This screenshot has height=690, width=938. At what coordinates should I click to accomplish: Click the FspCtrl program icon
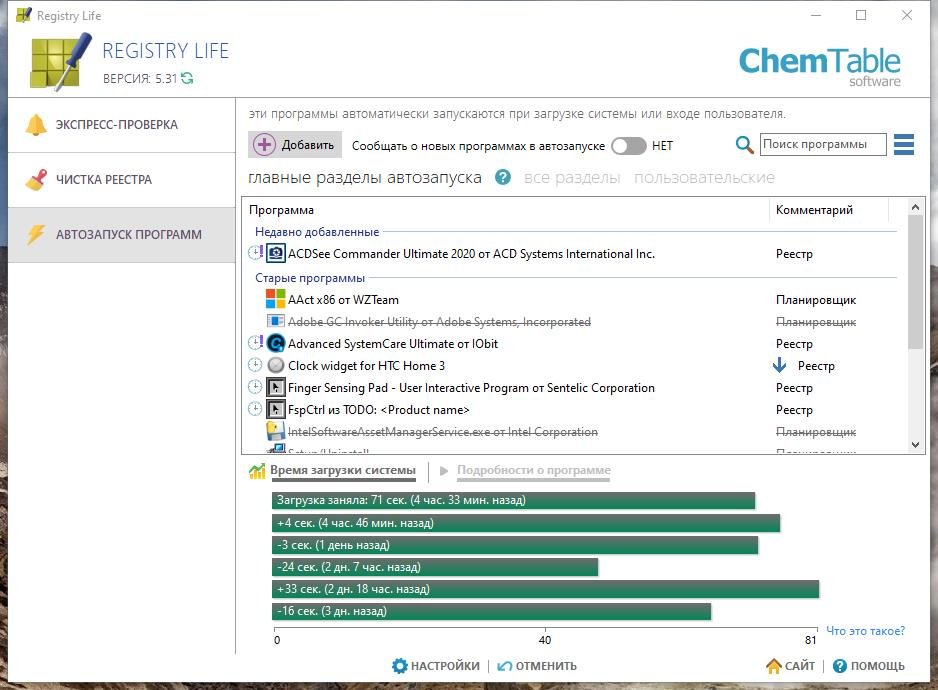click(276, 410)
